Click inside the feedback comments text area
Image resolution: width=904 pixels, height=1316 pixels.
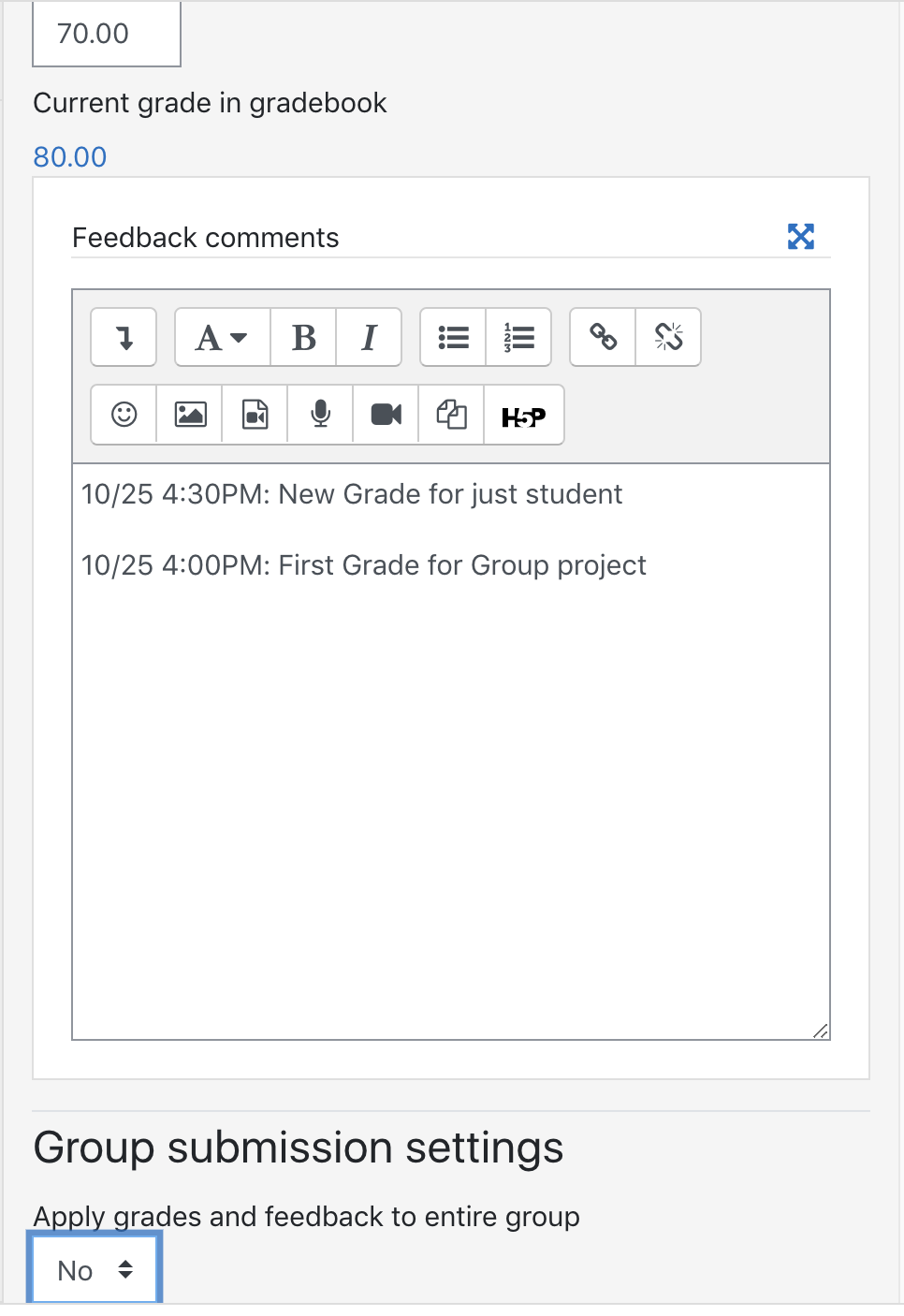[x=451, y=752]
